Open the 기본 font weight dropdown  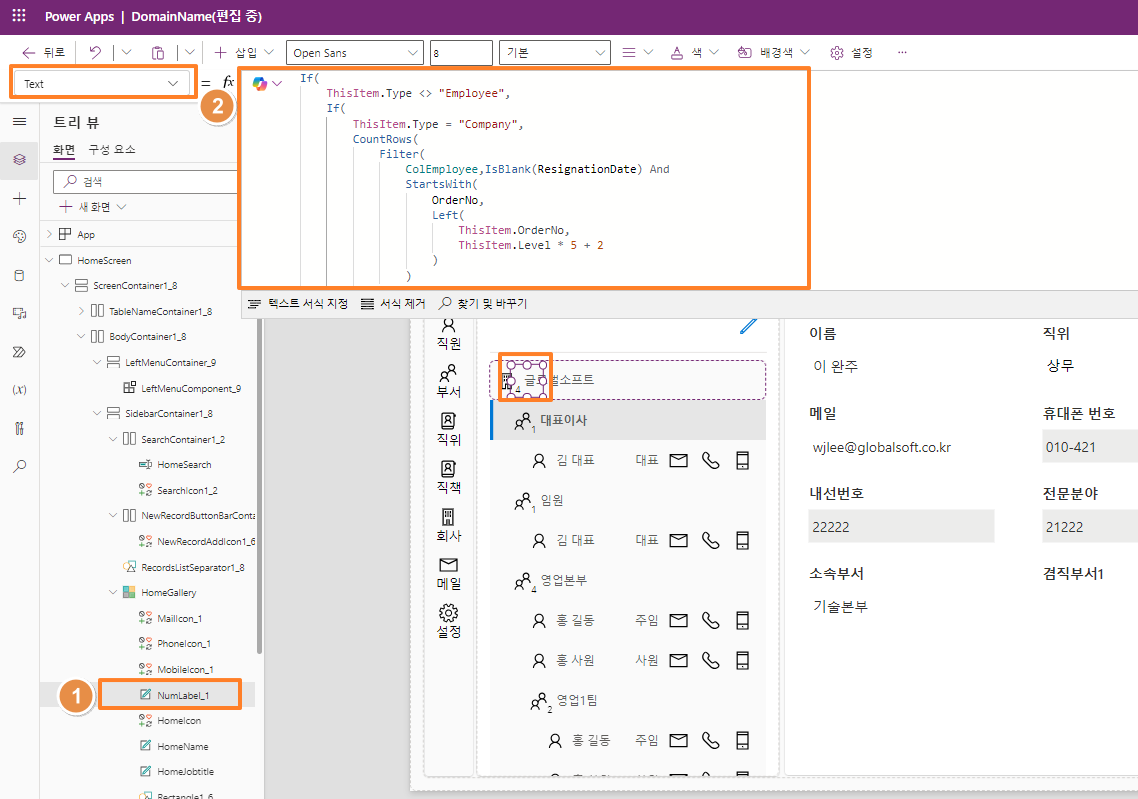pyautogui.click(x=554, y=53)
